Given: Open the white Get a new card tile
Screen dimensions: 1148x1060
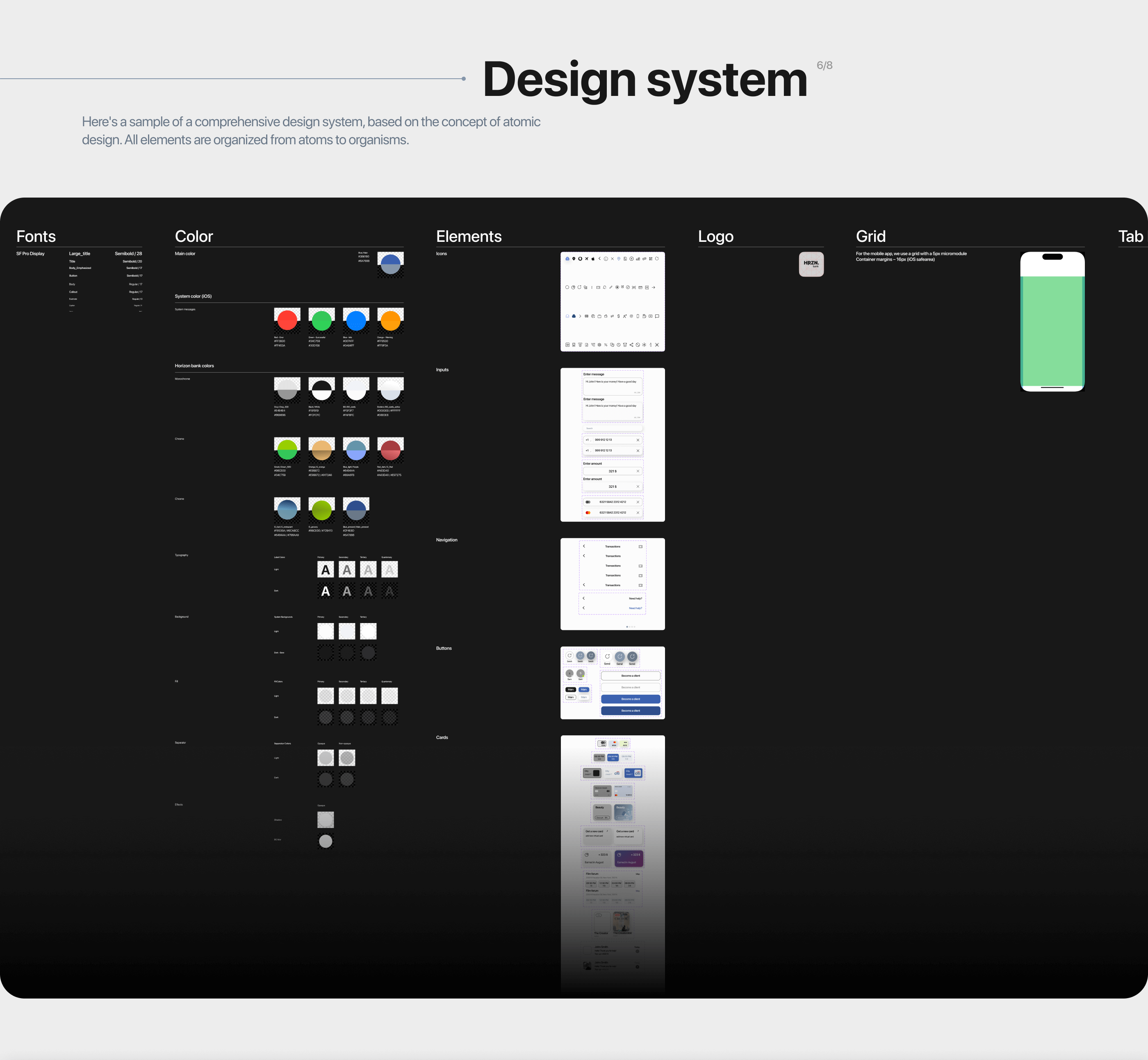Looking at the screenshot, I should pyautogui.click(x=628, y=836).
